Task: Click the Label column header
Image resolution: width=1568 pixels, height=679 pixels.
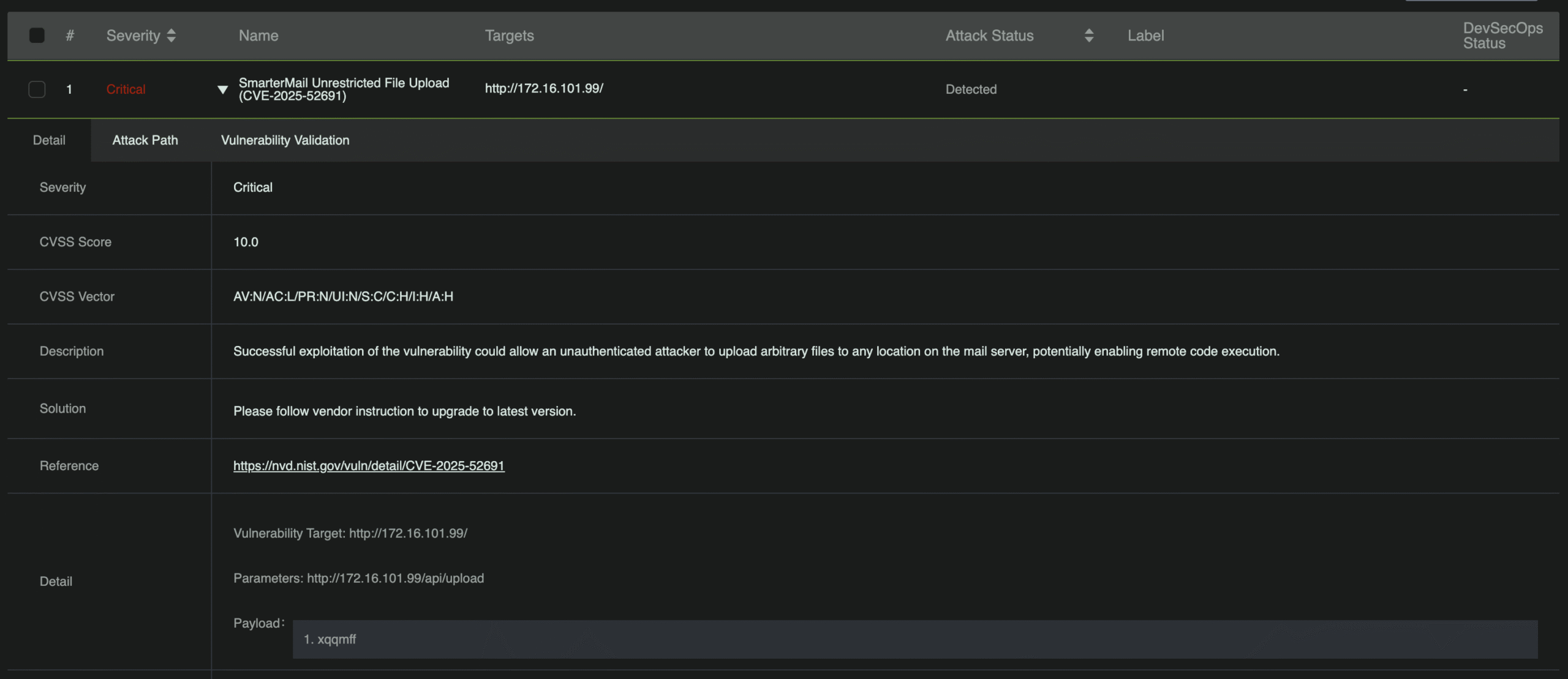Action: pyautogui.click(x=1145, y=36)
